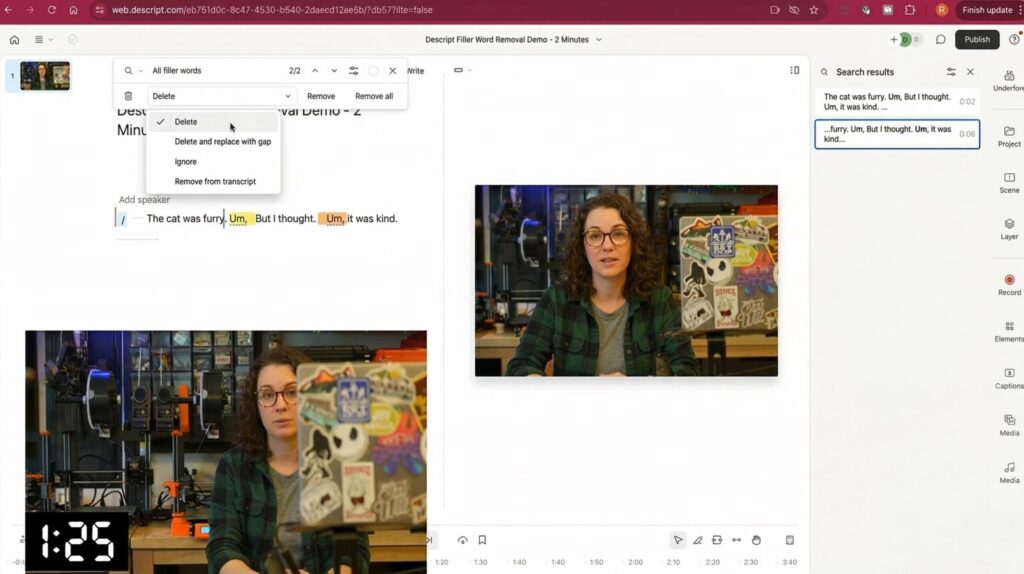Open Underlord in the sidebar

1009,81
